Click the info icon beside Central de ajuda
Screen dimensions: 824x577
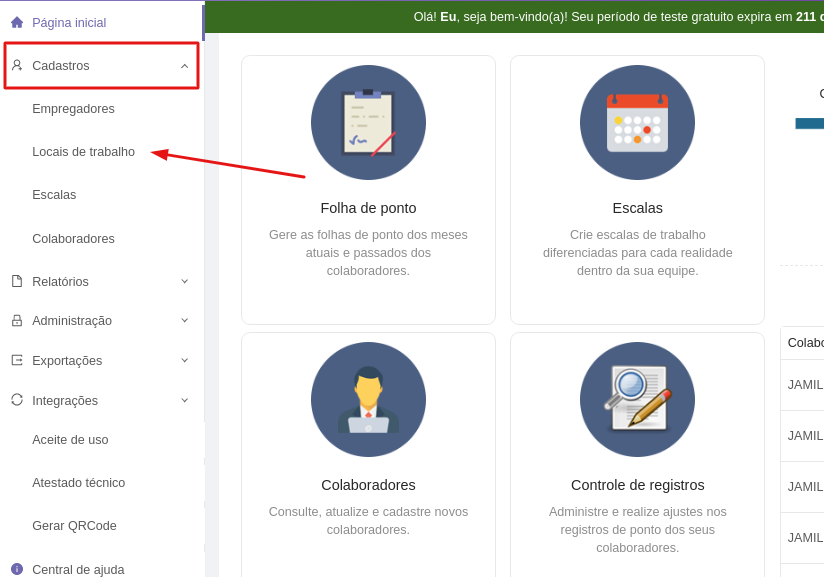pyautogui.click(x=17, y=569)
